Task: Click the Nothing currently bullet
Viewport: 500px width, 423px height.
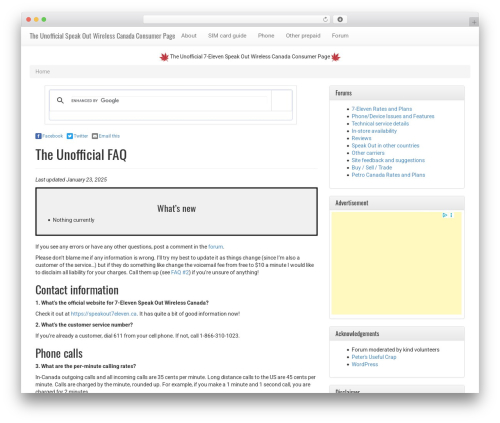Action: (73, 220)
